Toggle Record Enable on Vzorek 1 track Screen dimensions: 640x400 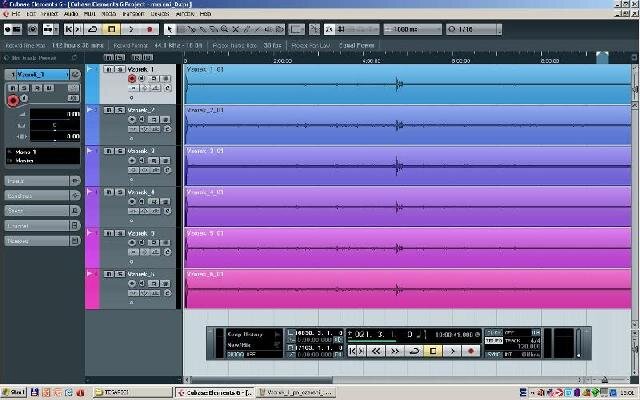(132, 78)
